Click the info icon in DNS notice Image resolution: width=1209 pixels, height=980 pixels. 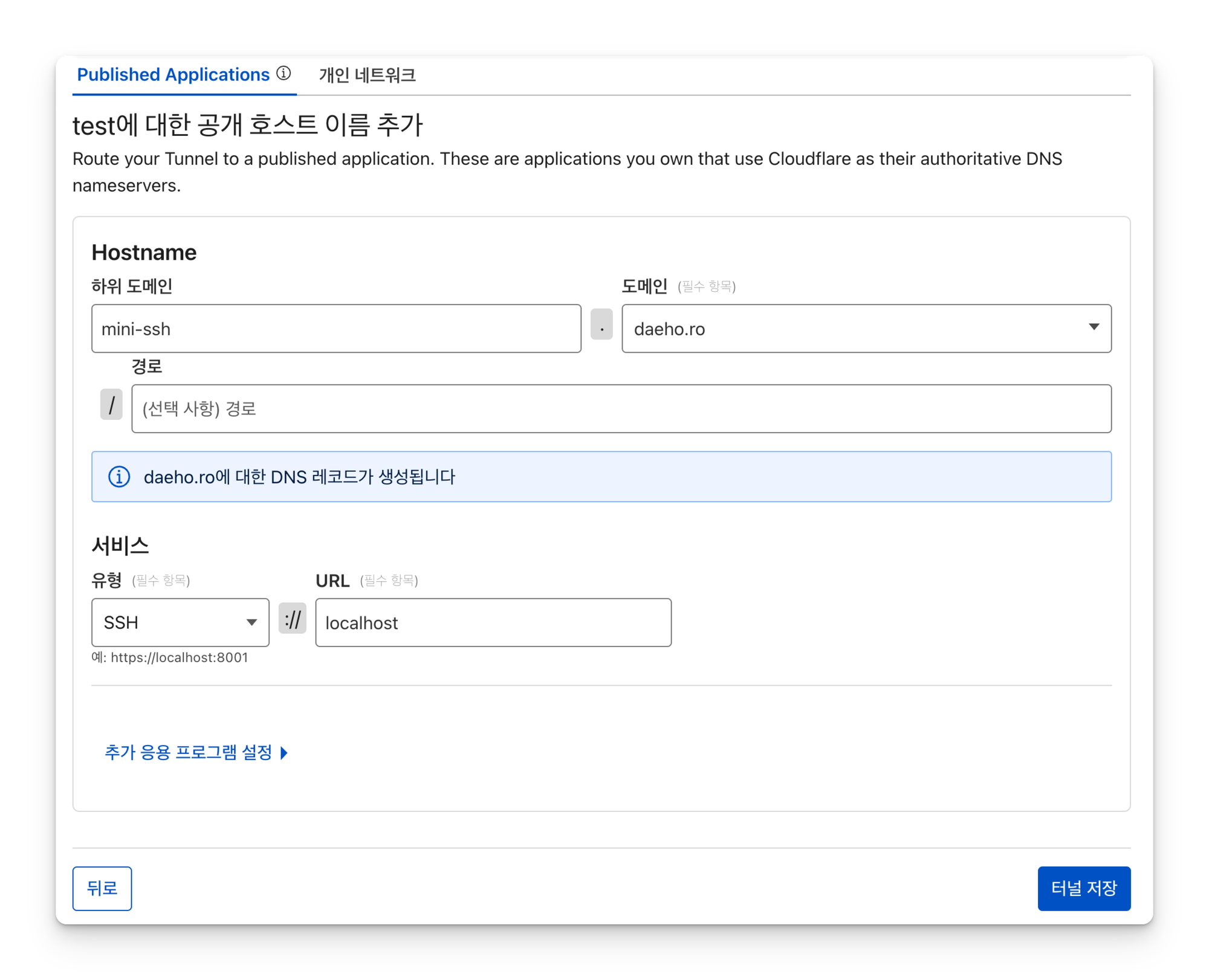click(x=119, y=477)
